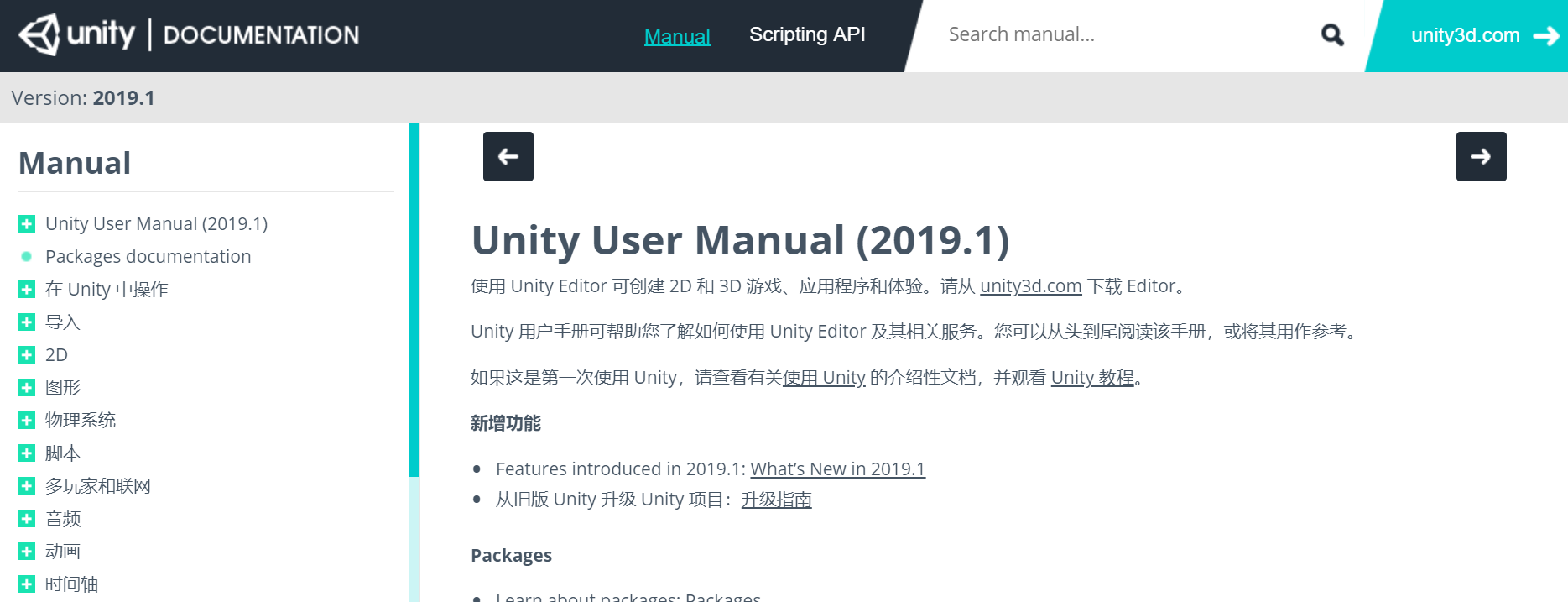
Task: Expand the 脚本 section
Action: tap(27, 453)
